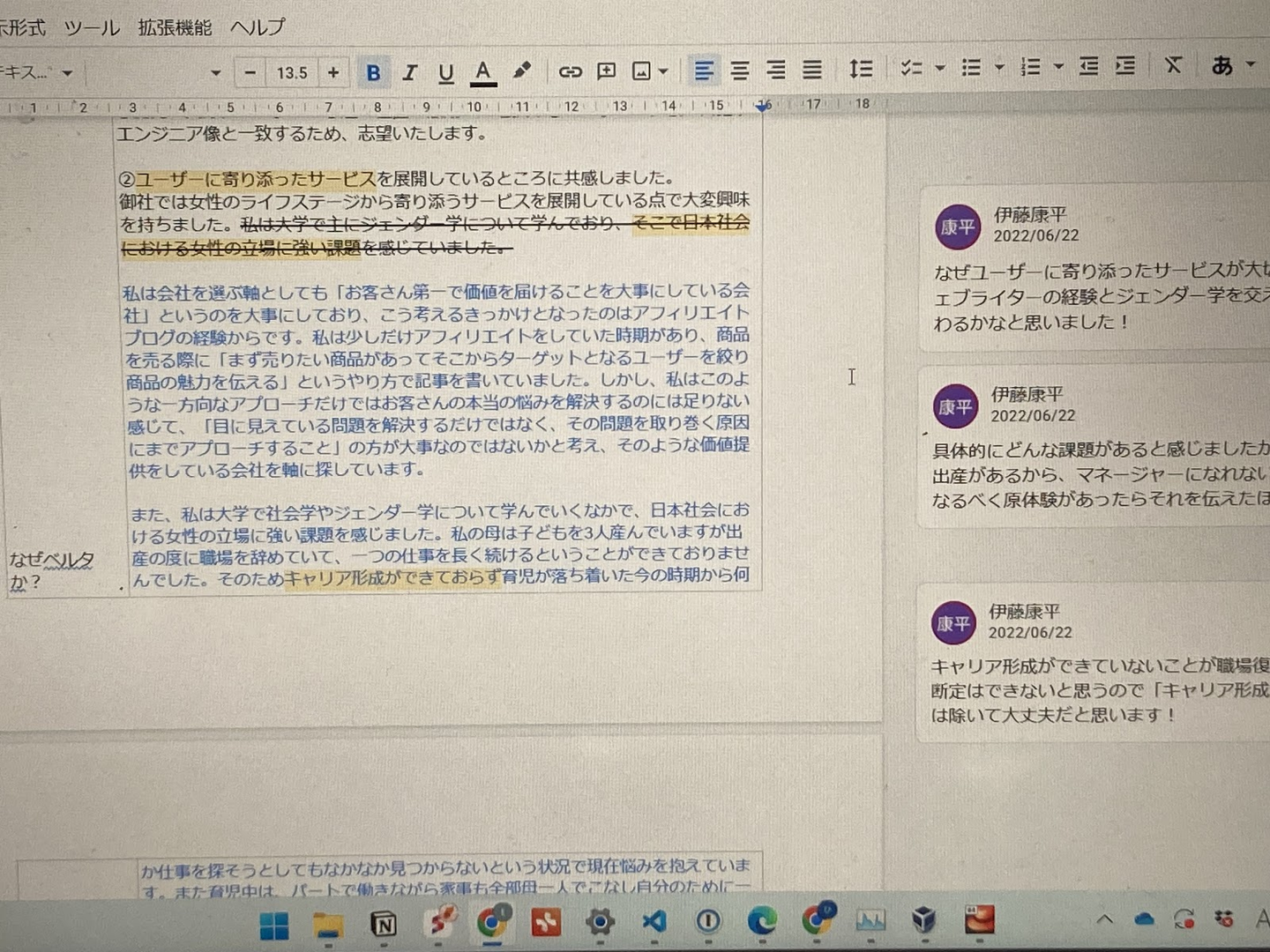The image size is (1270, 952).
Task: Open the Windows Start menu
Action: coord(274,926)
